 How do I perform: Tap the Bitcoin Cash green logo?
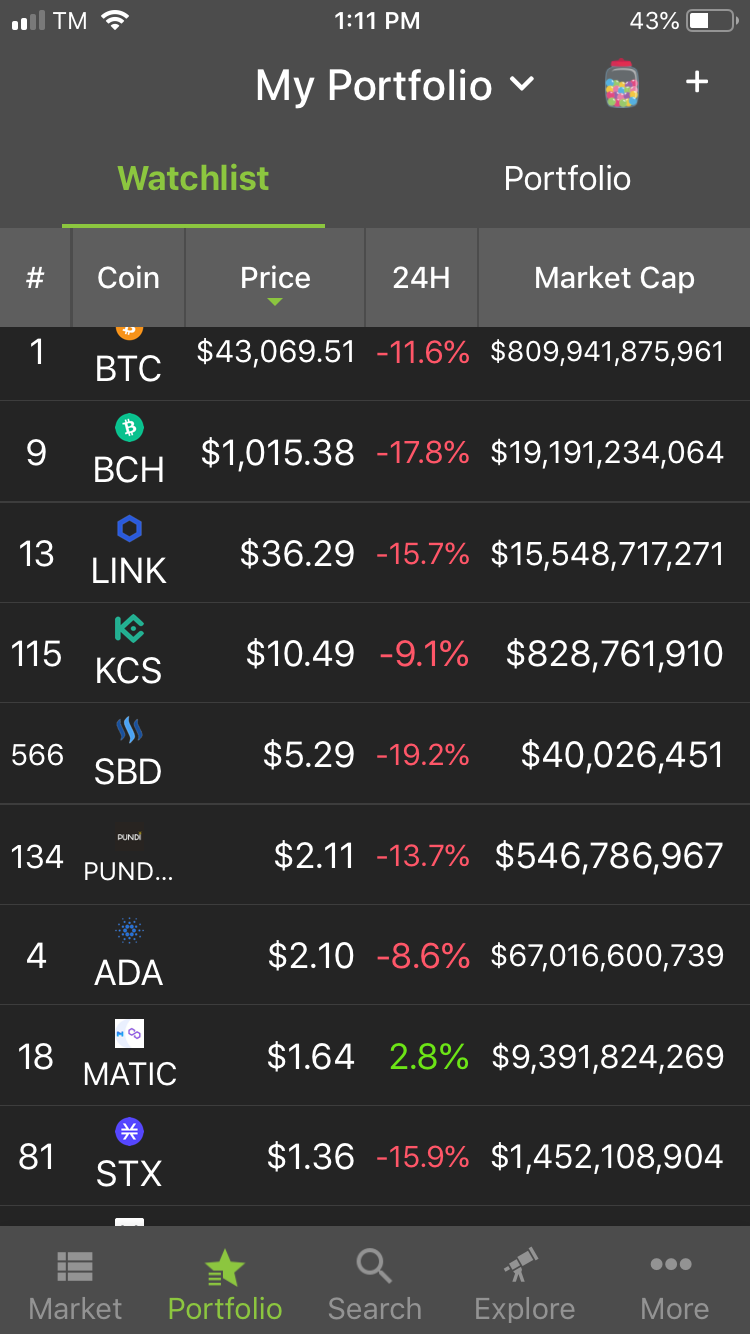[x=129, y=428]
